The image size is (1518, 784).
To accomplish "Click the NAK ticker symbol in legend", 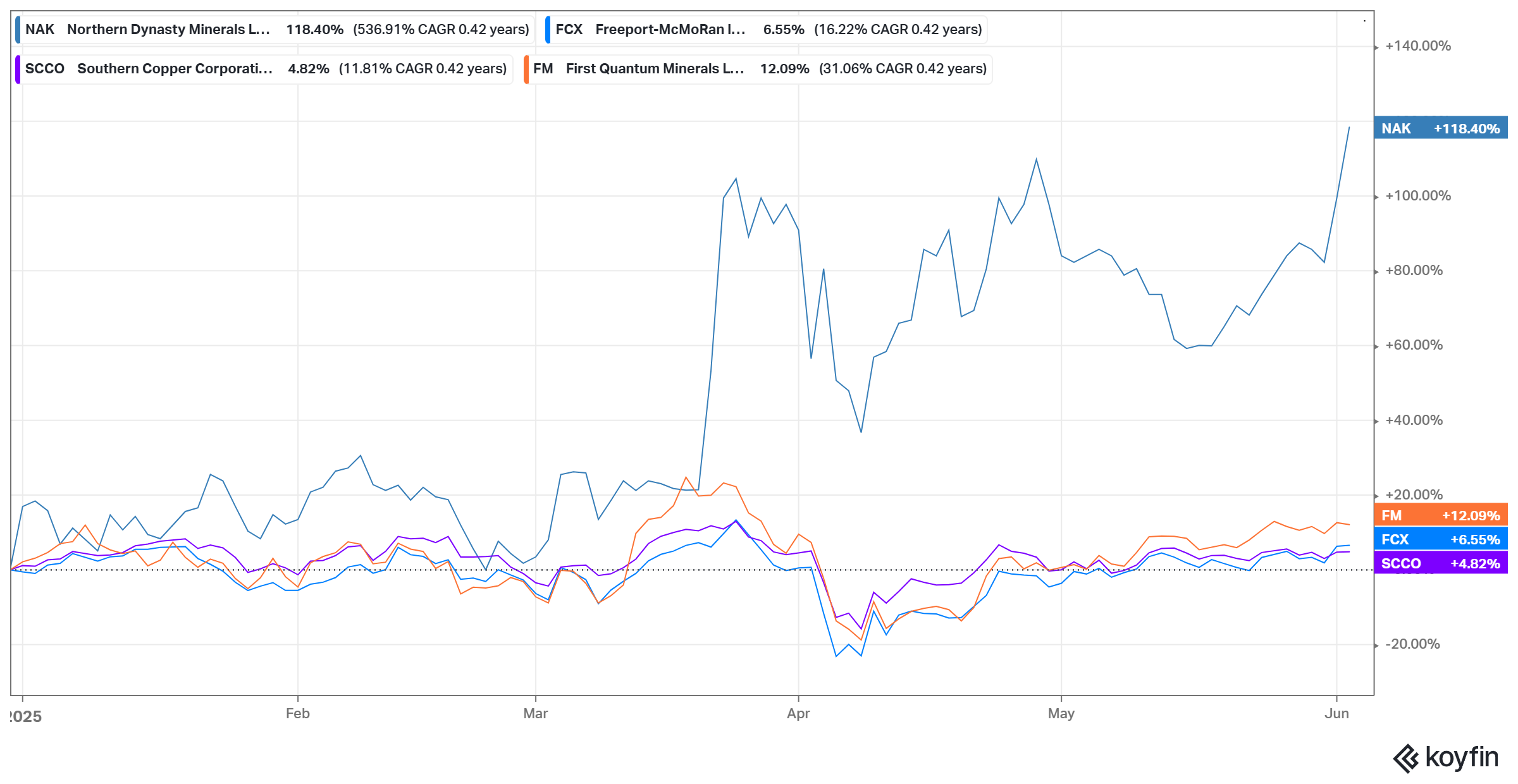I will click(40, 30).
